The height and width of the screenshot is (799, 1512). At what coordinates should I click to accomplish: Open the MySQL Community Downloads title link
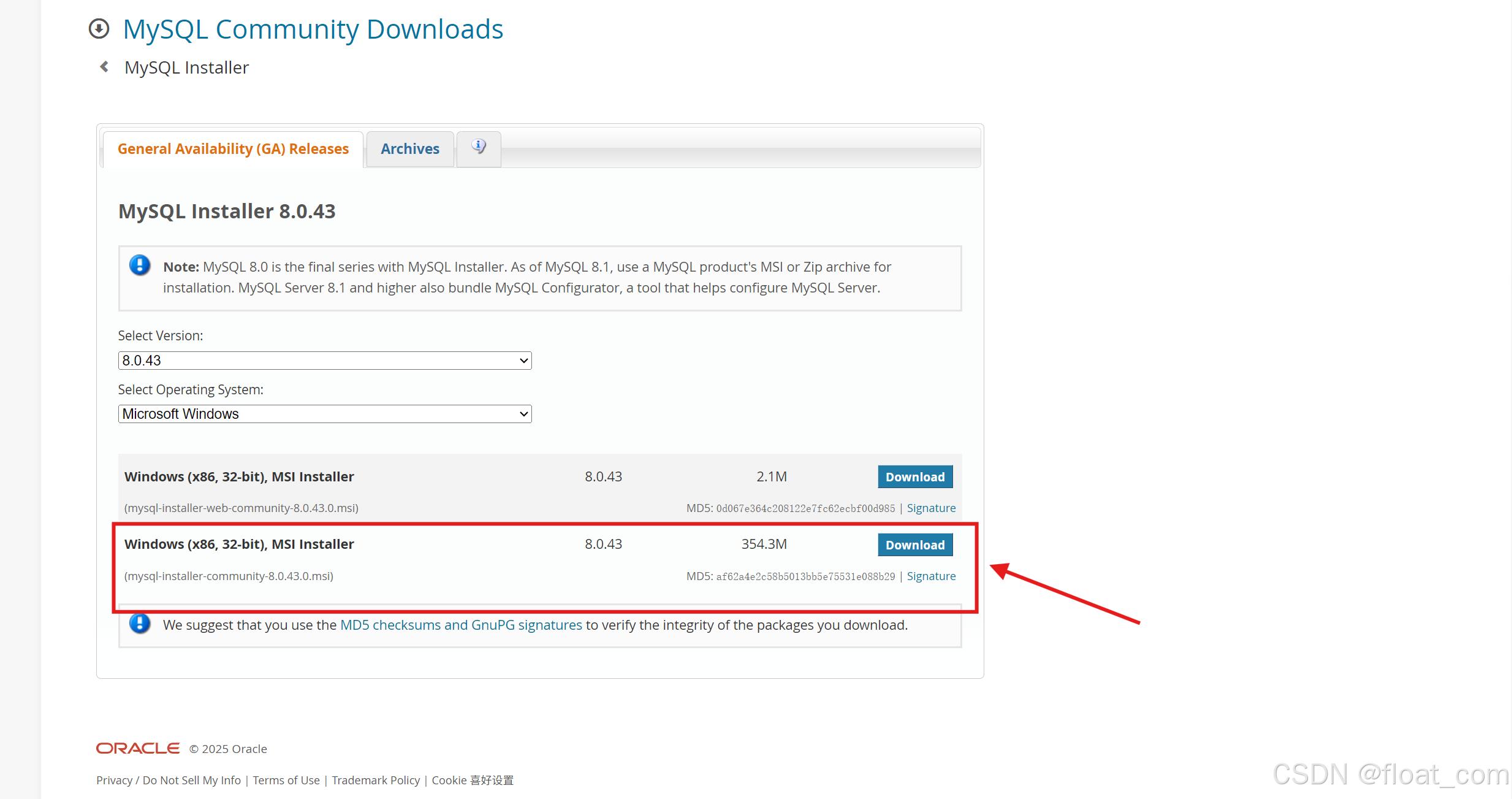(313, 29)
